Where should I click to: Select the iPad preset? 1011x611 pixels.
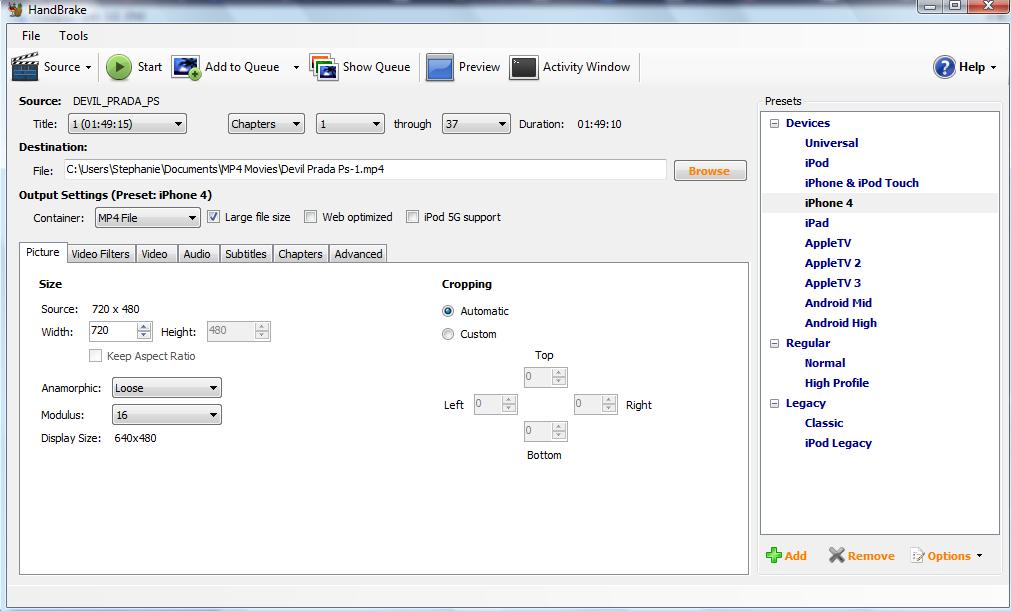point(816,223)
